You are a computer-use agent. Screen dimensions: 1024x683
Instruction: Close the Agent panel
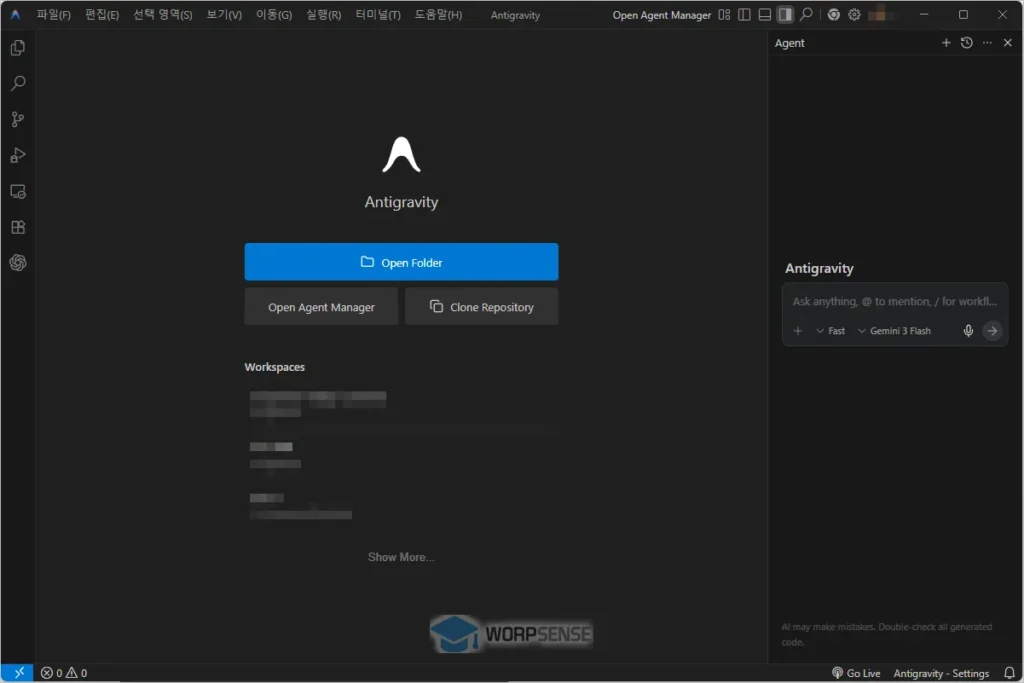tap(1008, 42)
